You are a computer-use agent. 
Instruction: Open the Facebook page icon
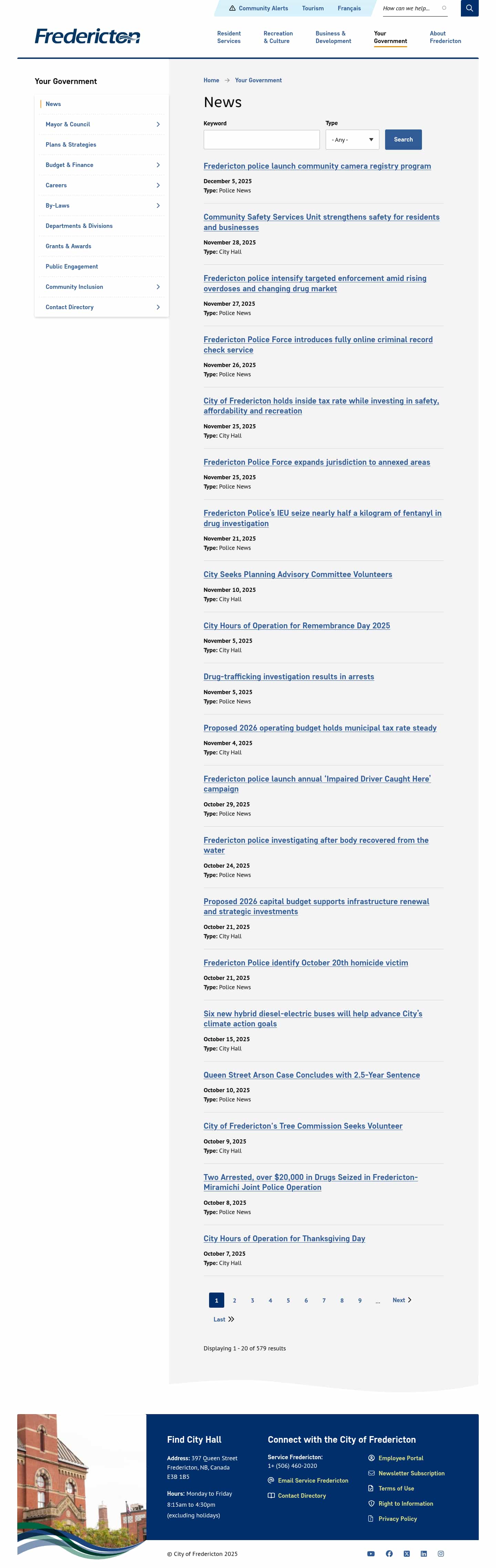click(389, 1554)
